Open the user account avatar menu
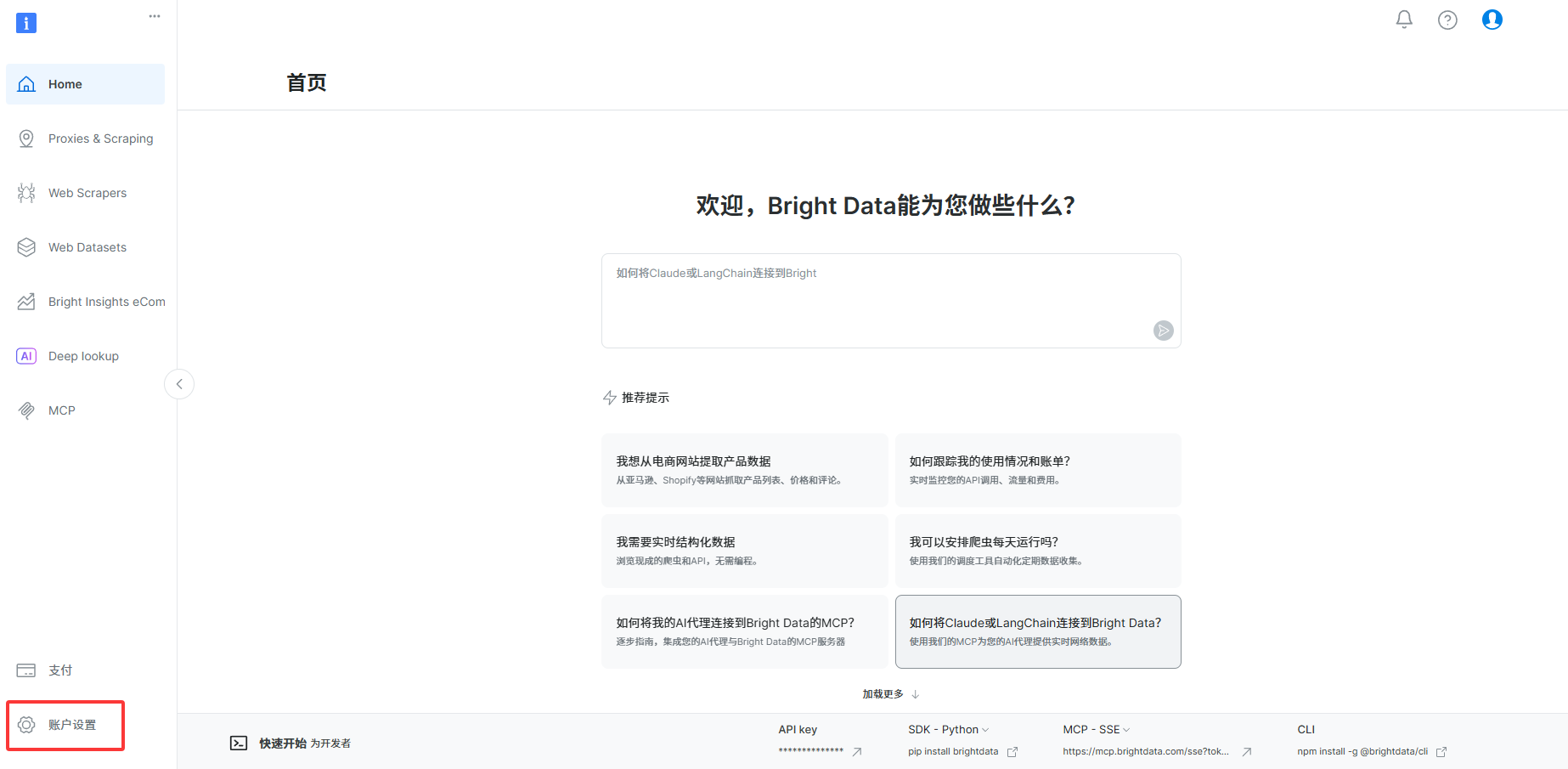The image size is (1568, 769). click(1492, 20)
